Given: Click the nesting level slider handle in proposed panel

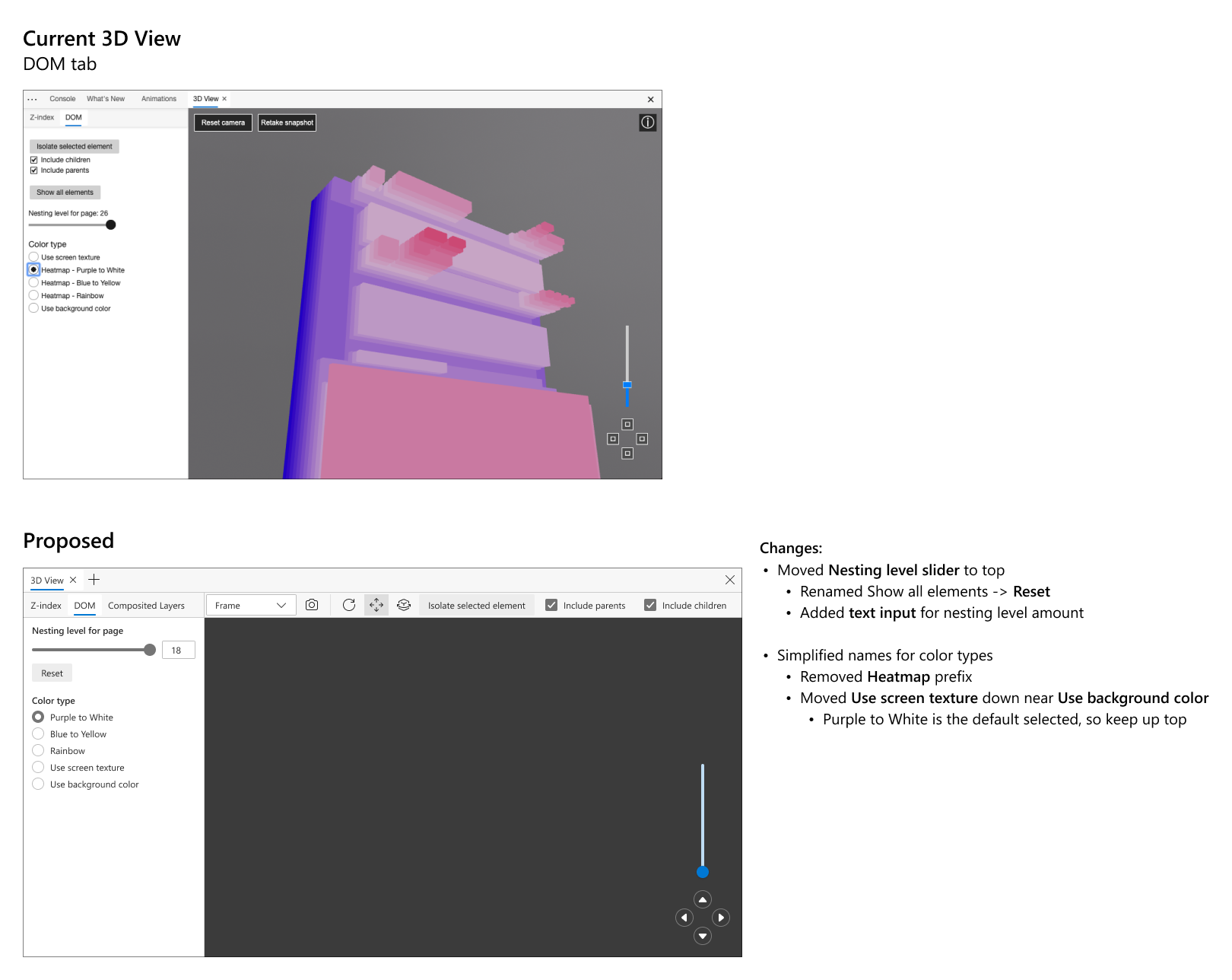Looking at the screenshot, I should click(x=150, y=650).
